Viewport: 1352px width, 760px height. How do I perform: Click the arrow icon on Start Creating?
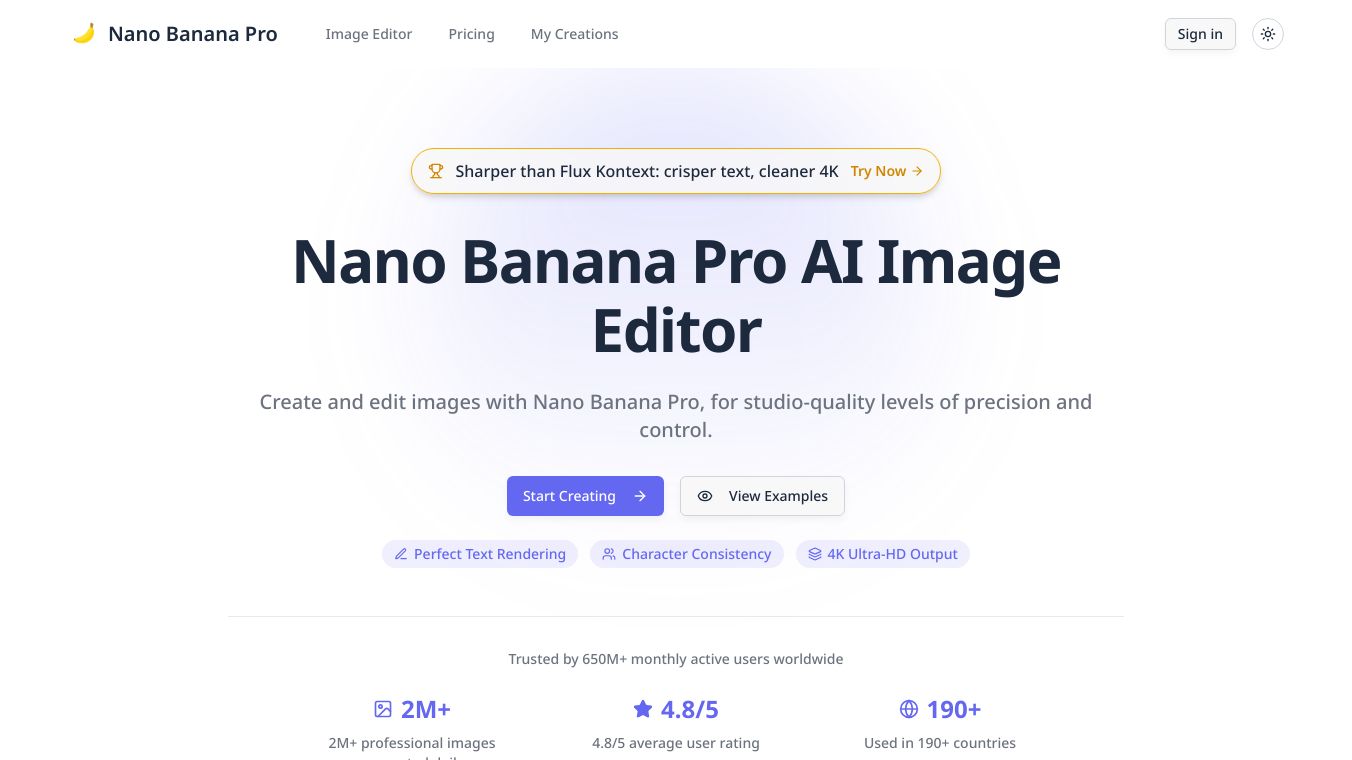click(x=640, y=496)
